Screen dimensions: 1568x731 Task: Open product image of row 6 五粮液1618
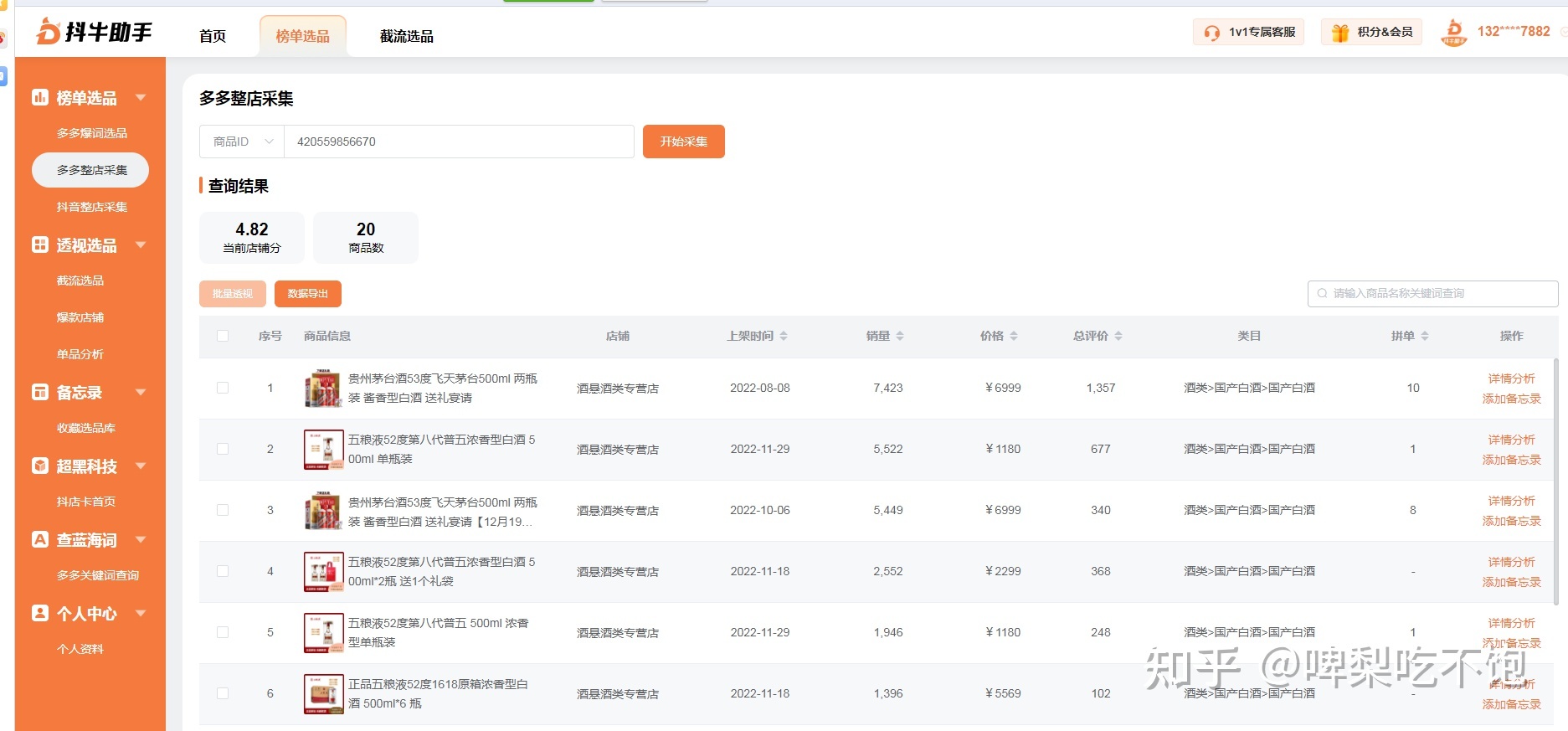tap(324, 694)
